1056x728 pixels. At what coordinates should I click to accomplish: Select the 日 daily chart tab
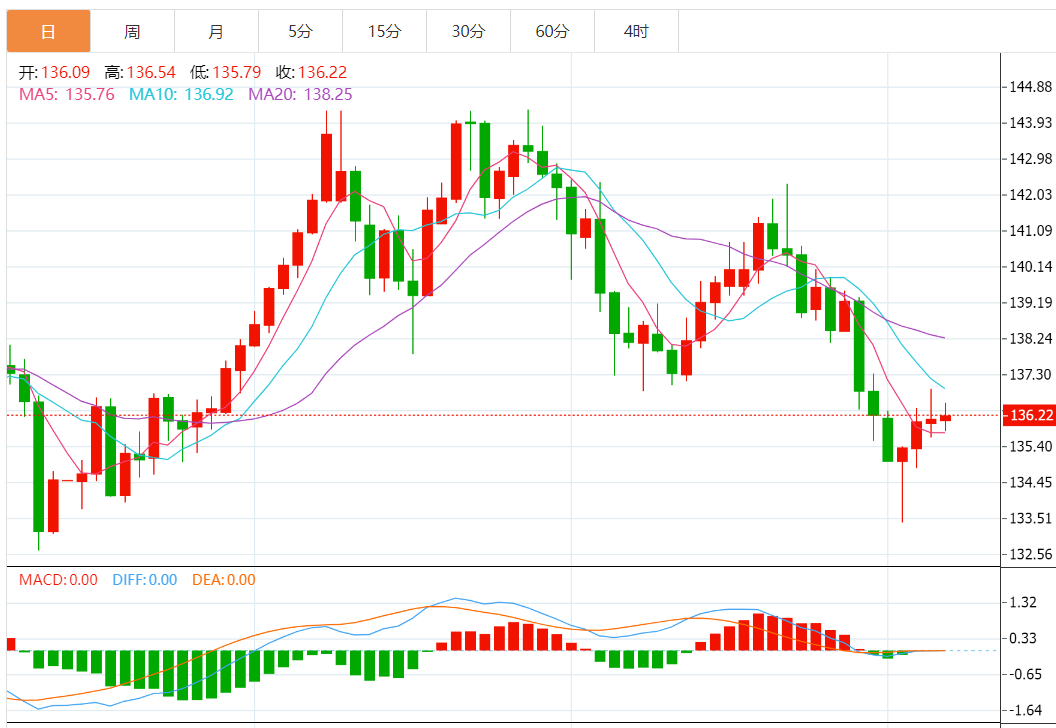[x=48, y=31]
